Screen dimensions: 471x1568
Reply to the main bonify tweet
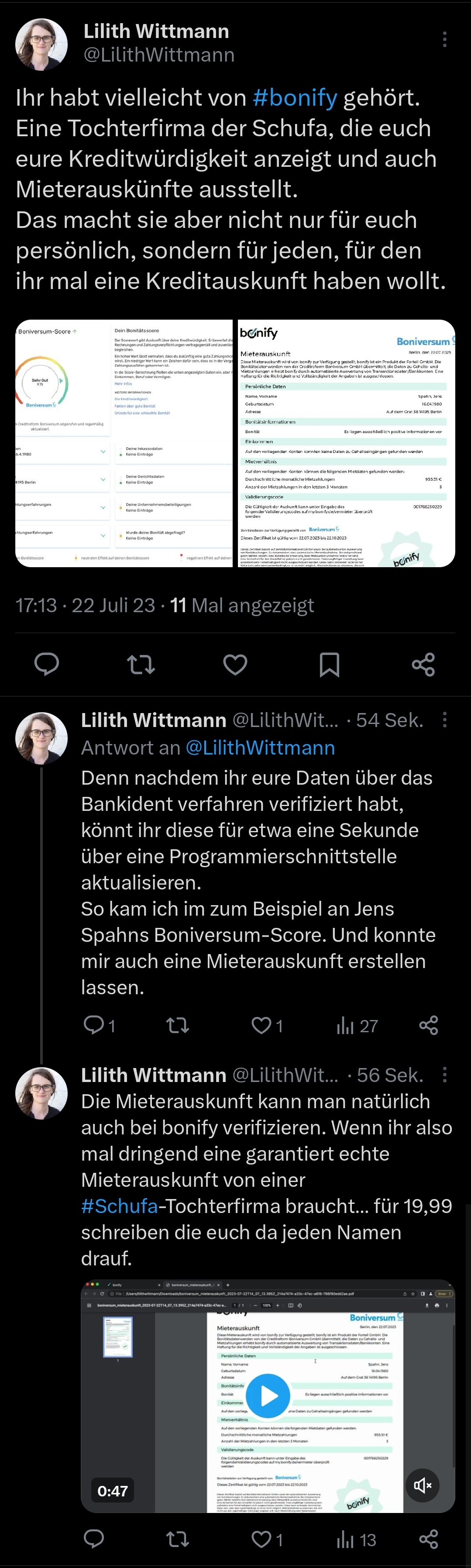tap(47, 664)
